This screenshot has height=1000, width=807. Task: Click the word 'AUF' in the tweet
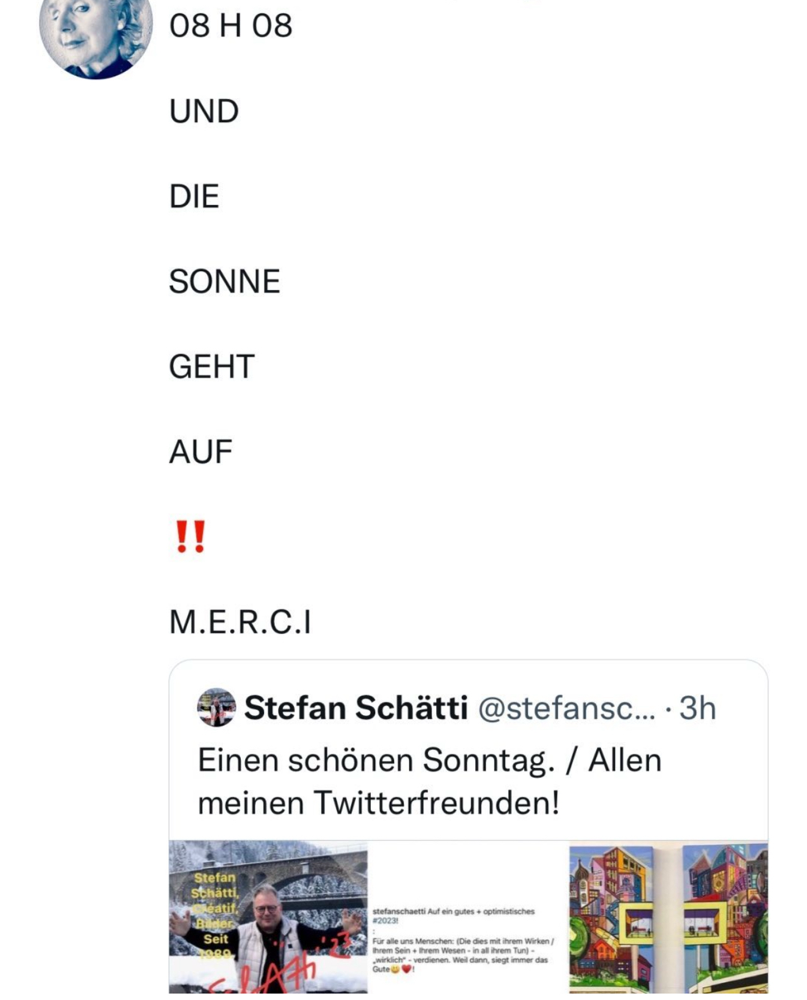200,450
